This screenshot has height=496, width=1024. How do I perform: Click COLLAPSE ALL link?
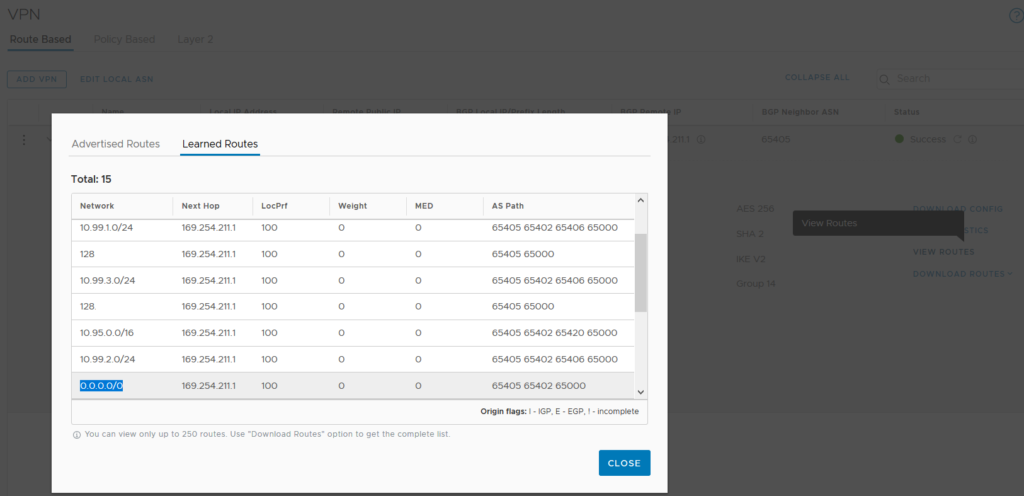817,77
